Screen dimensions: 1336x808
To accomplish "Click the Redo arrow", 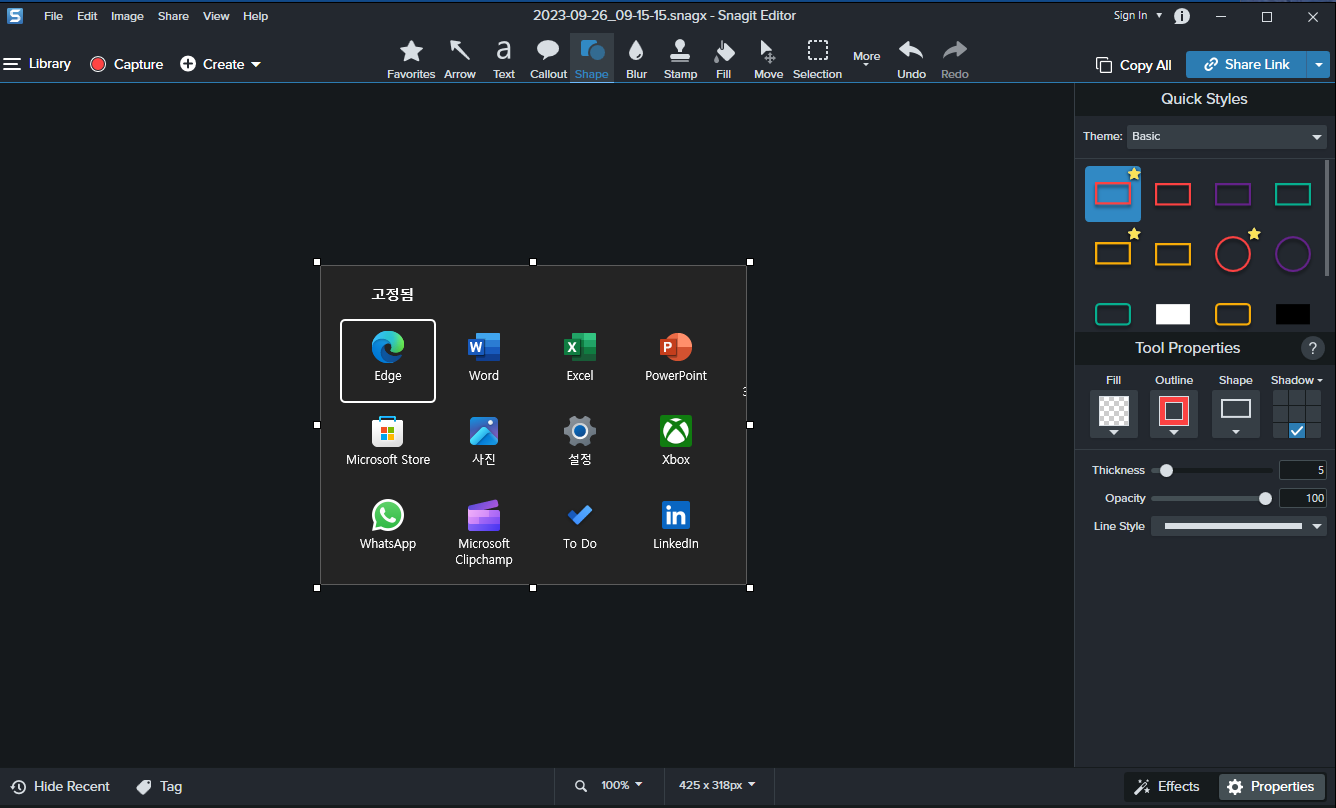I will pos(955,59).
